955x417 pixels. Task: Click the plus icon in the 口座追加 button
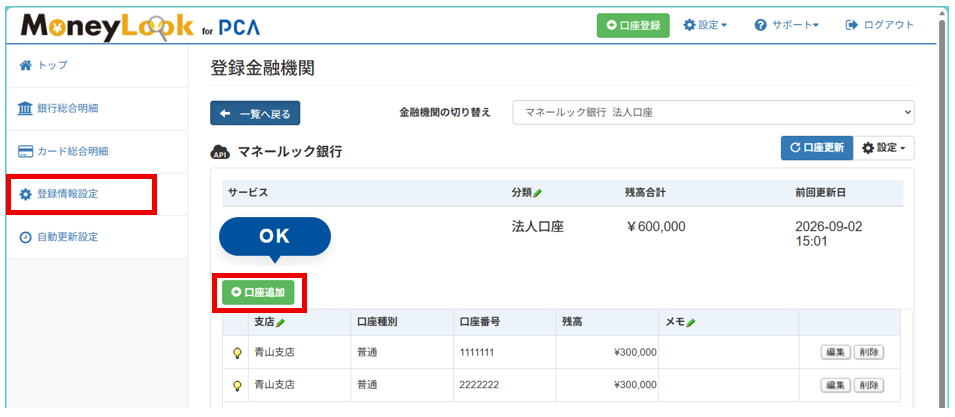click(236, 292)
